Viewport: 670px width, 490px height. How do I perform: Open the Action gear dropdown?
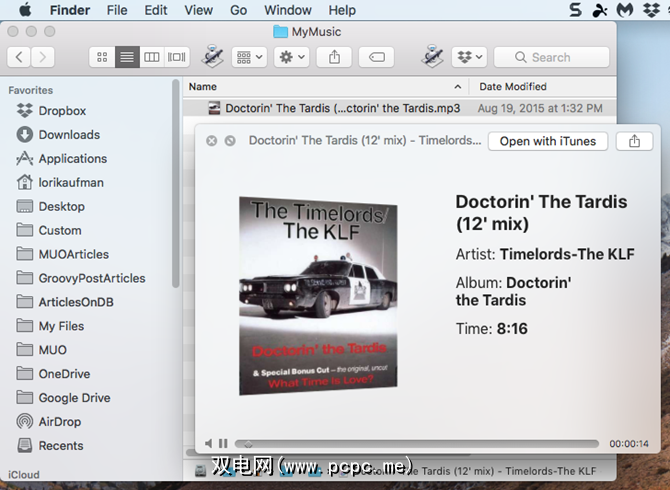(x=292, y=58)
